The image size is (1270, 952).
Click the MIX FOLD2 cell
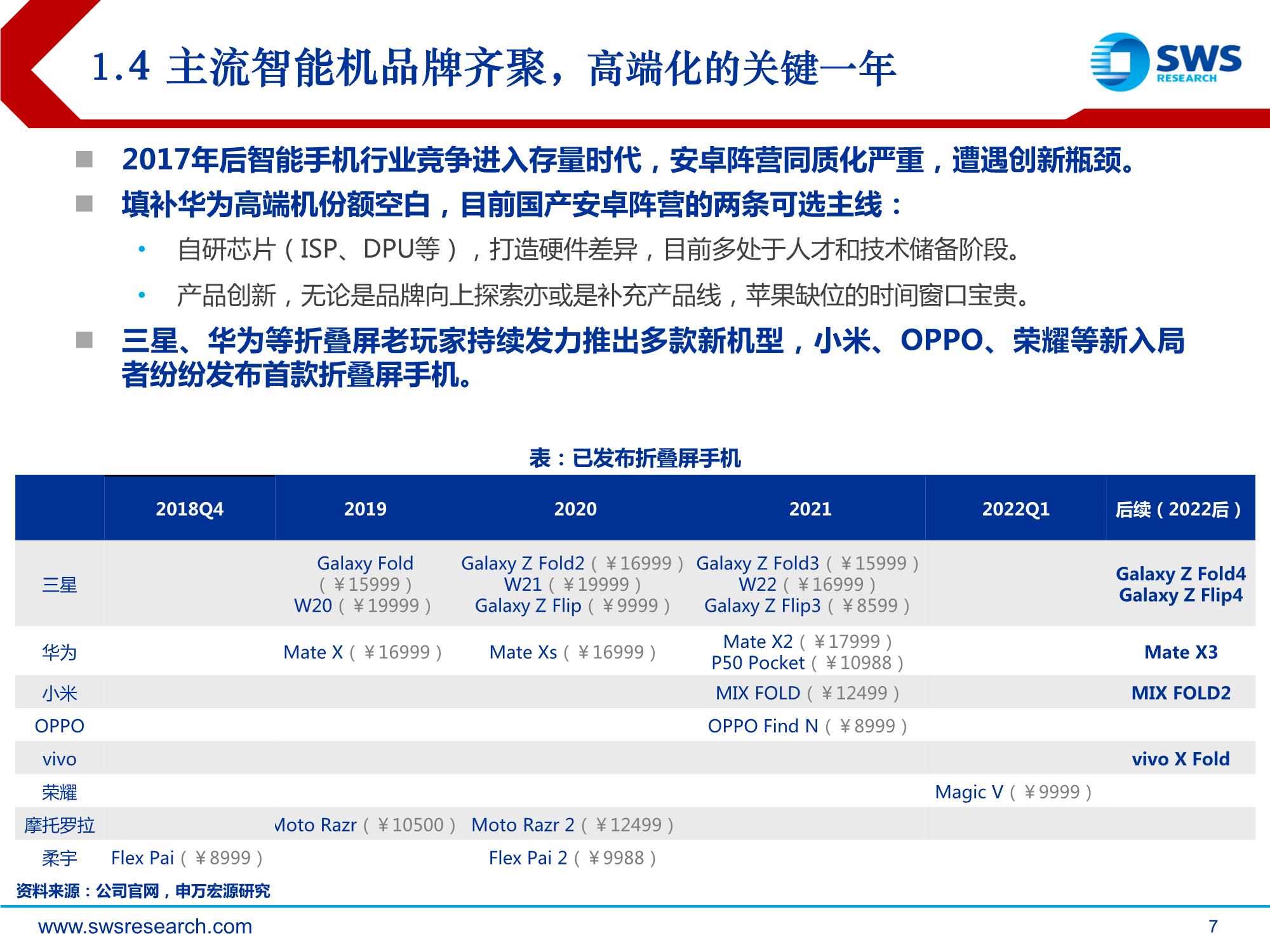click(1180, 693)
